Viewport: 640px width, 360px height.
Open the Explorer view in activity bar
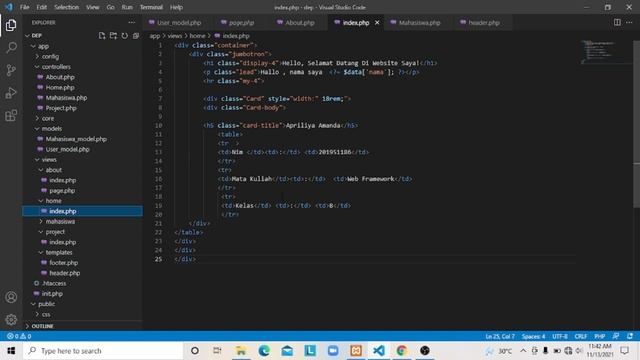(11, 25)
